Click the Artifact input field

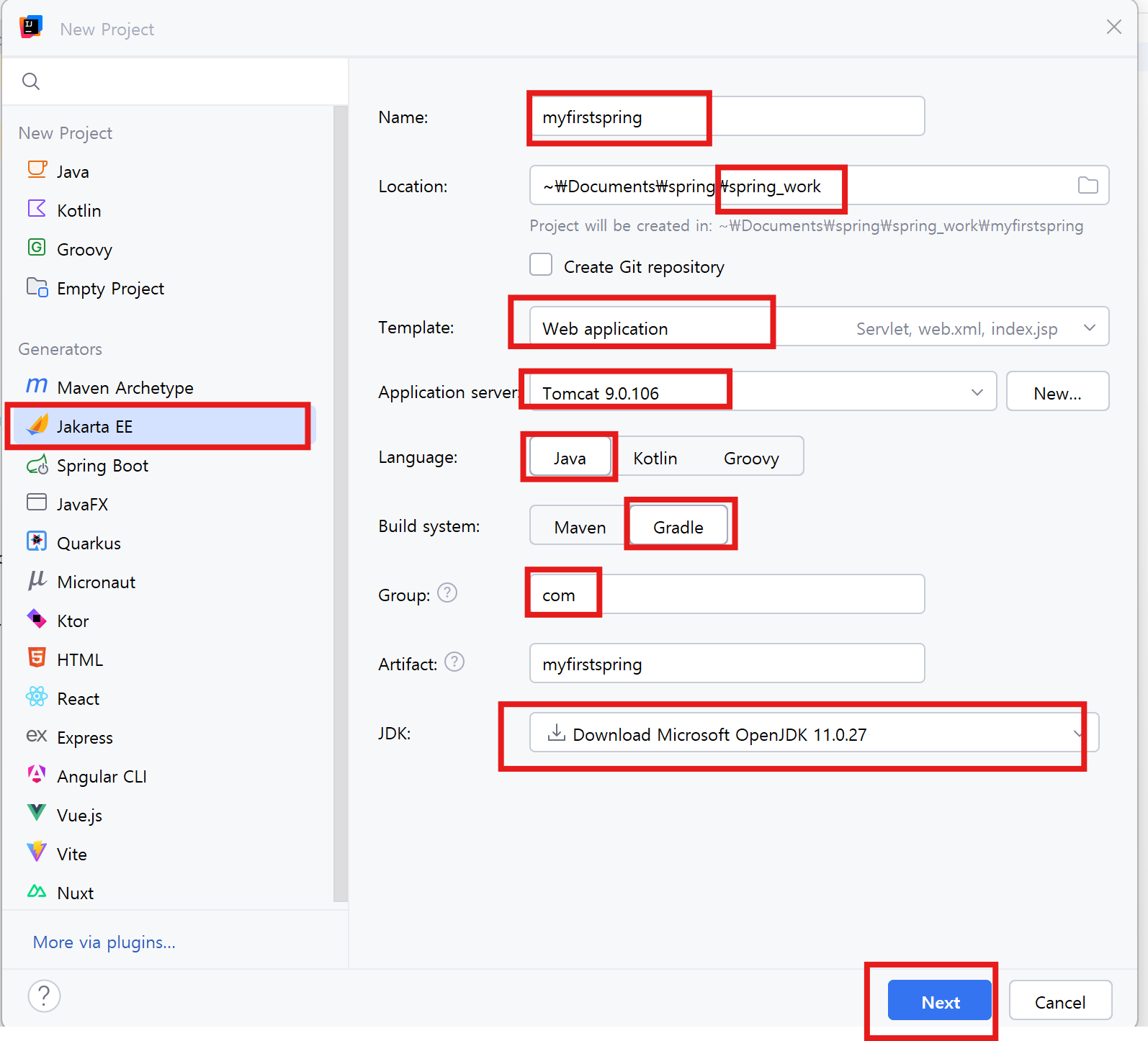[x=727, y=663]
